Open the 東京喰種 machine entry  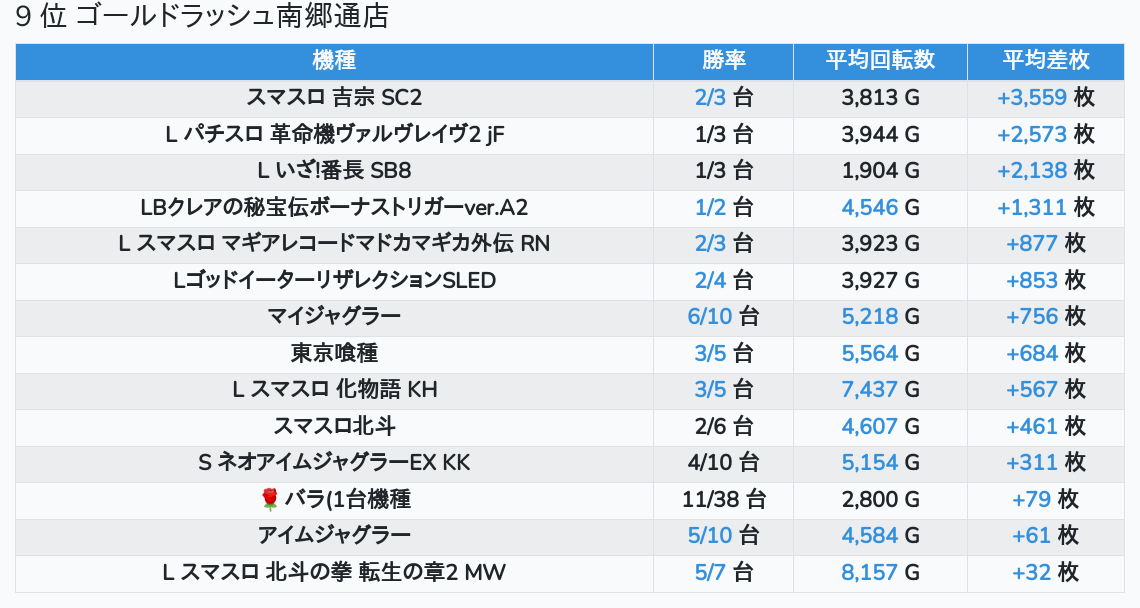point(334,353)
